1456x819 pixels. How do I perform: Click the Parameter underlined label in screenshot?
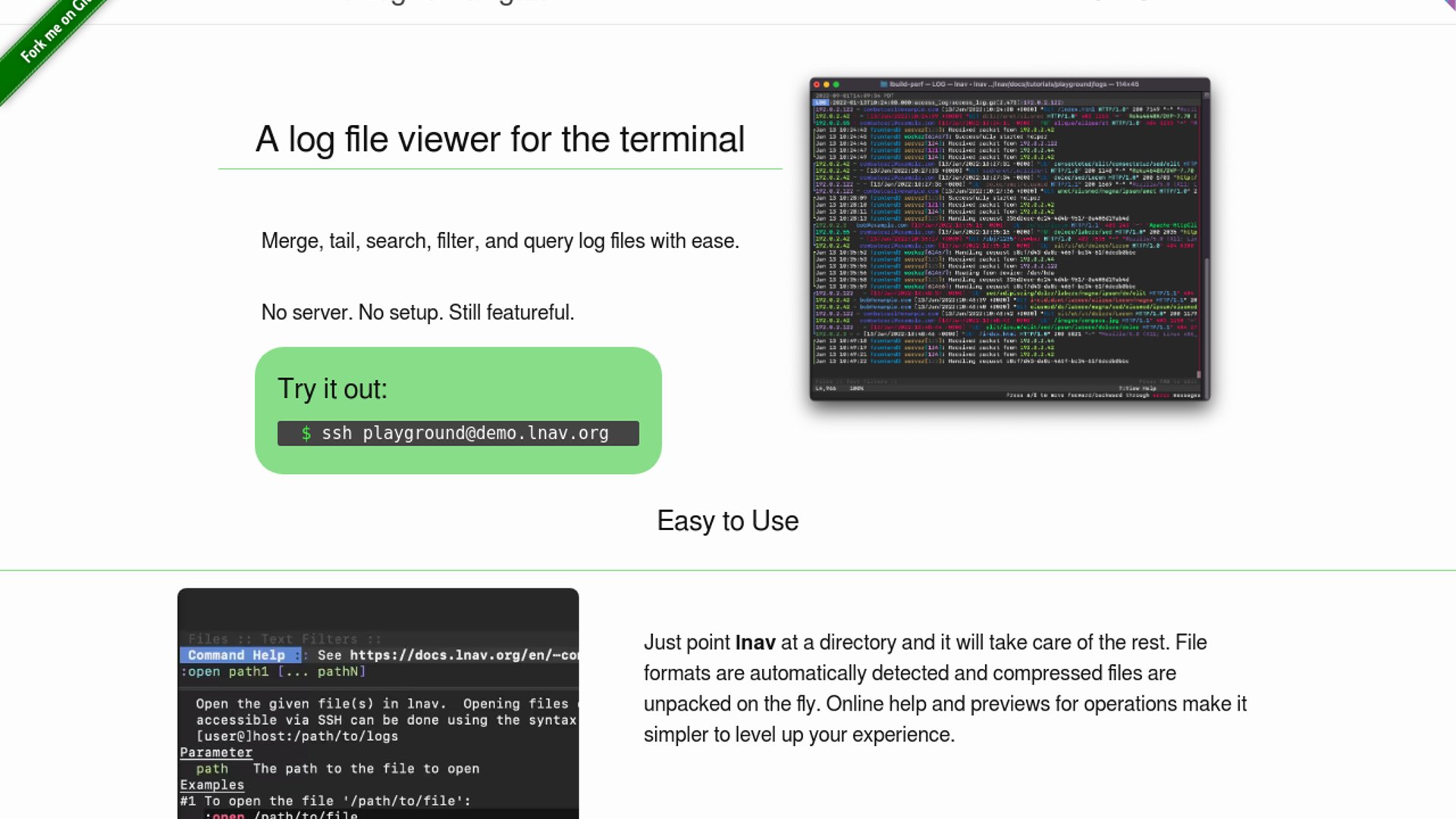pos(216,752)
